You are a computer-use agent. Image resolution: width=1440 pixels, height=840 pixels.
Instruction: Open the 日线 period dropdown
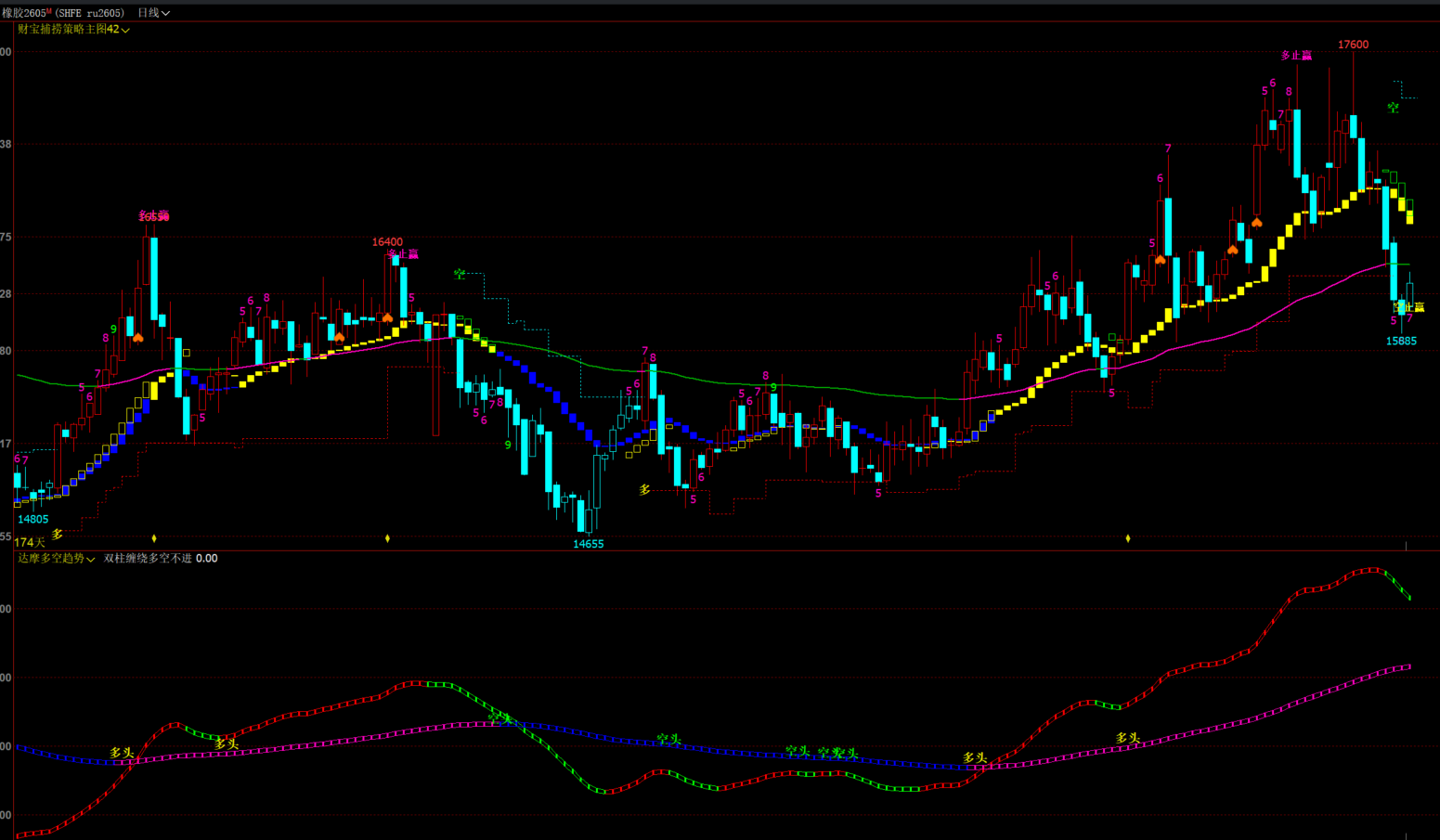pos(153,13)
